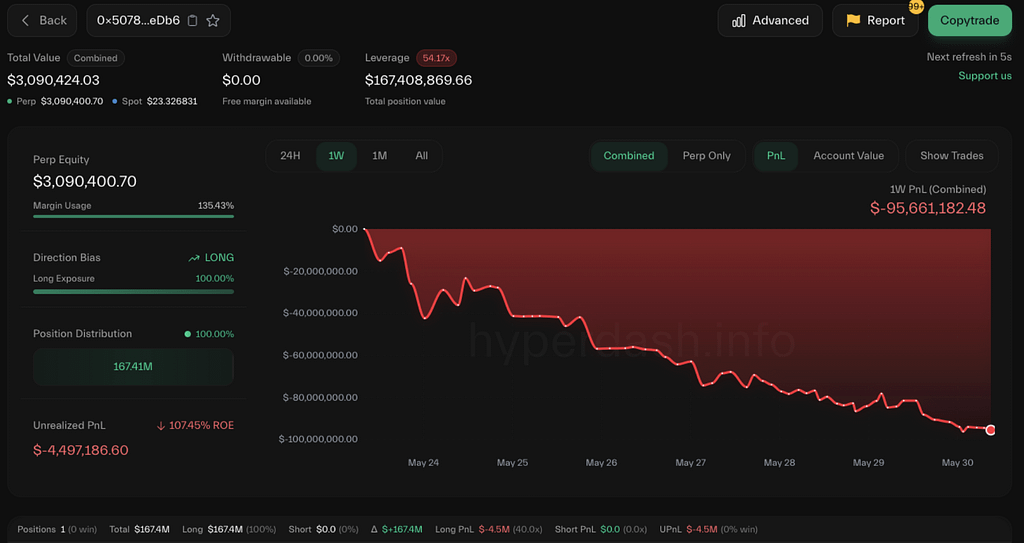This screenshot has width=1024, height=543.
Task: Switch to the All time range
Action: [x=422, y=156]
